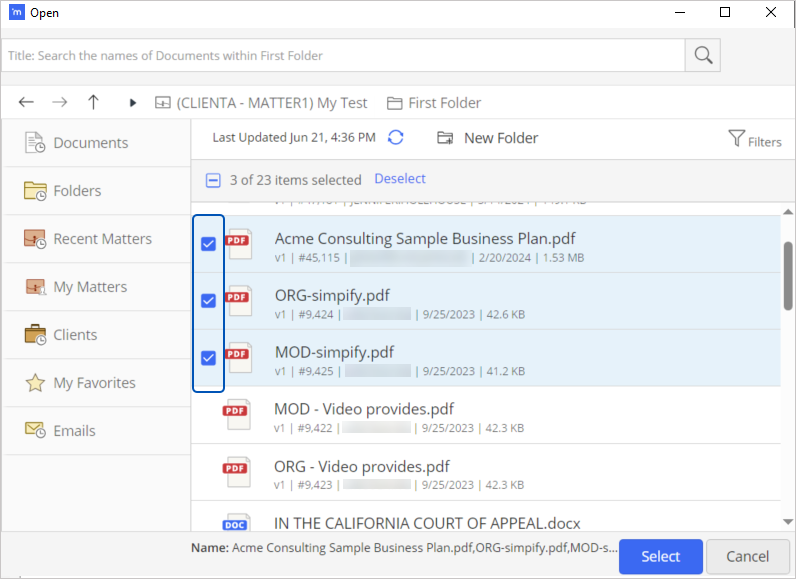Image resolution: width=796 pixels, height=579 pixels.
Task: Click in the Title search input field
Action: tap(343, 55)
